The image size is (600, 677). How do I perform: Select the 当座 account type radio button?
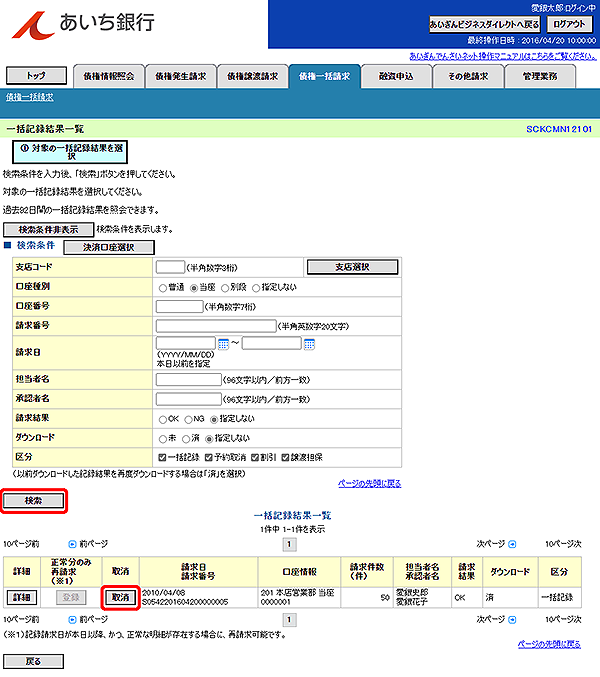tap(194, 288)
